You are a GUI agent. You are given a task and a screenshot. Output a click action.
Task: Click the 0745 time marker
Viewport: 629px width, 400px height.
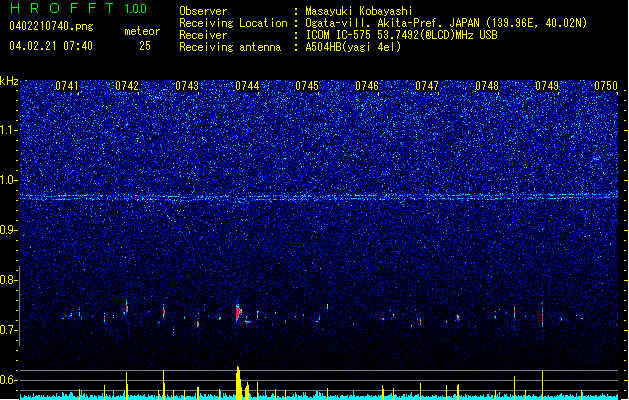click(307, 86)
